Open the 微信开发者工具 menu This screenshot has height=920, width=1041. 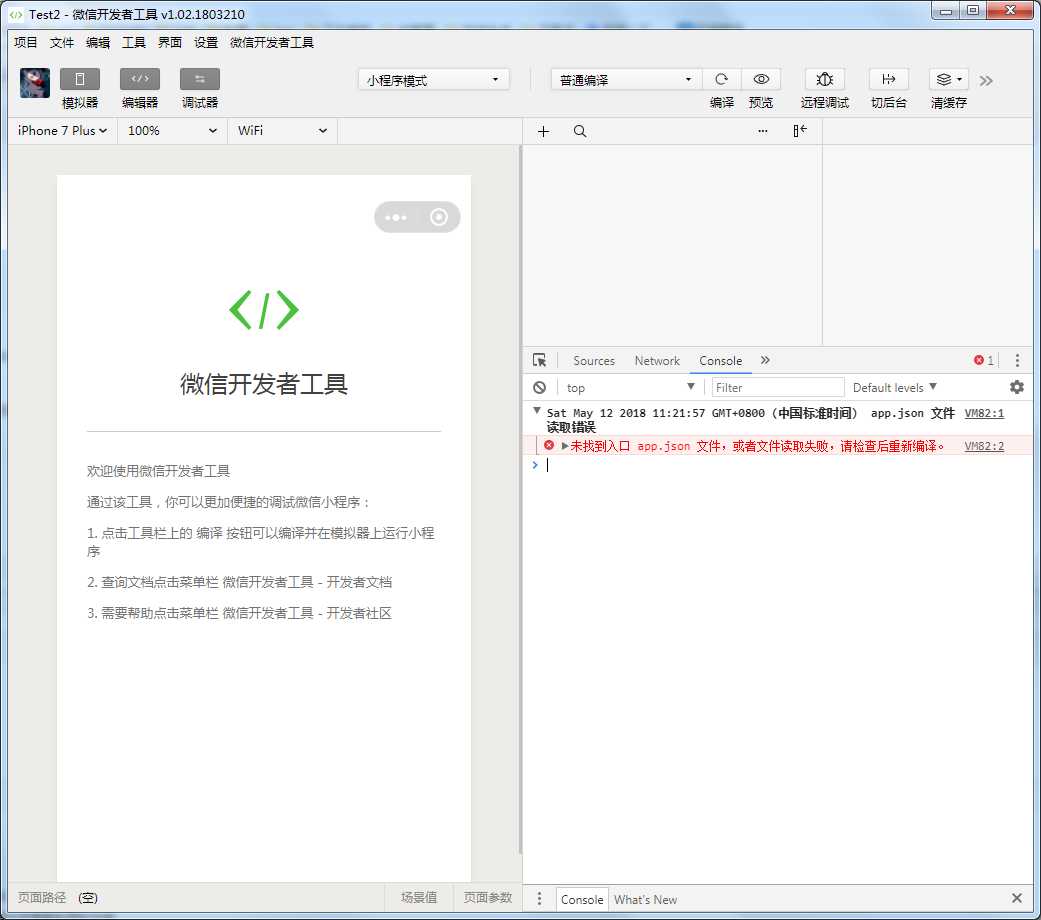click(272, 42)
